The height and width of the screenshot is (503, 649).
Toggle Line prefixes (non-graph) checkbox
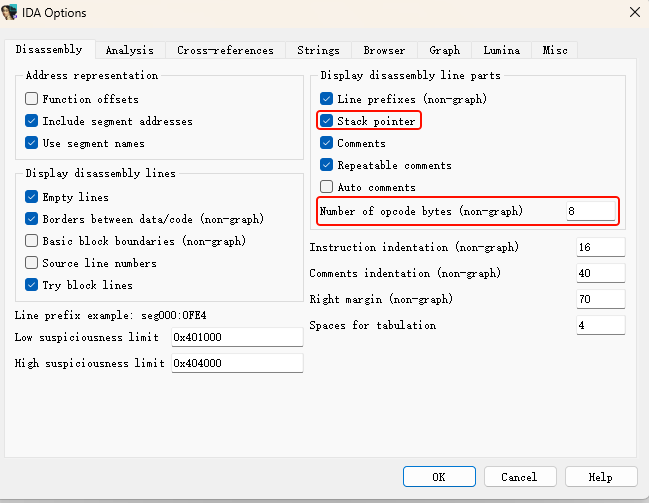pos(327,99)
